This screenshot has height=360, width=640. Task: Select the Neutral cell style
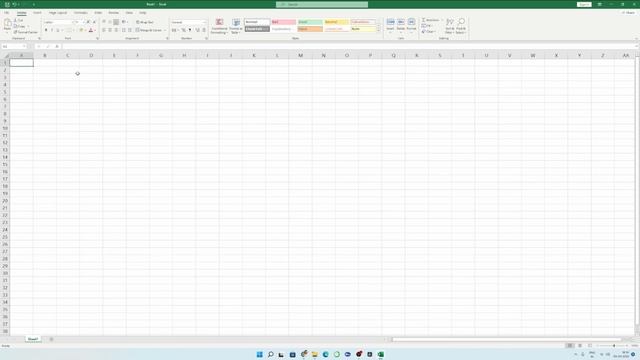[337, 22]
